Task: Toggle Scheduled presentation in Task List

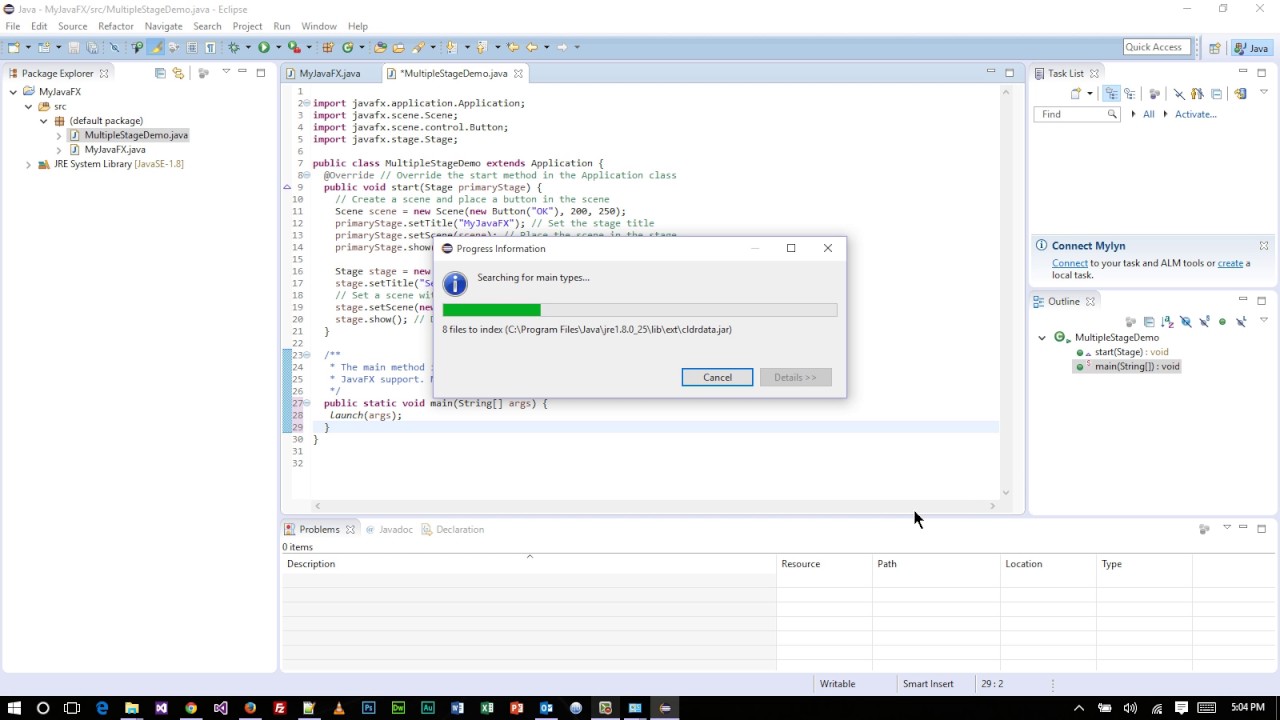Action: (1129, 93)
